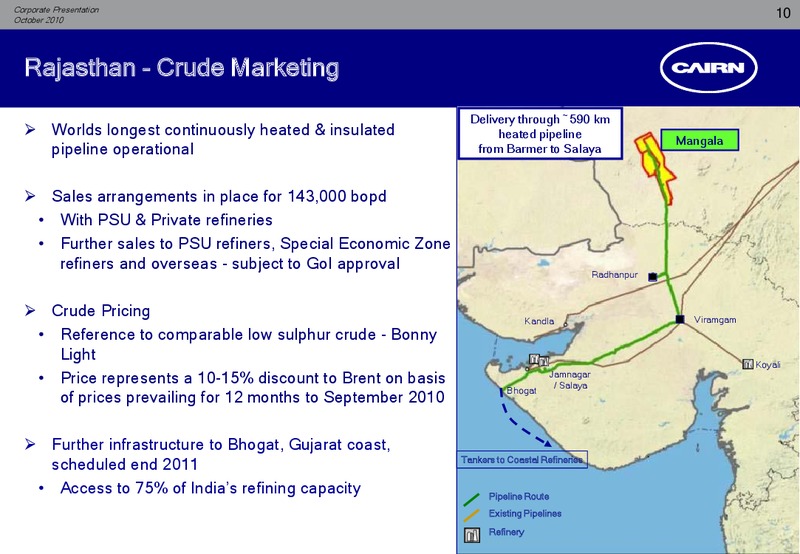The width and height of the screenshot is (800, 554).
Task: Click page number 10
Action: coord(783,13)
